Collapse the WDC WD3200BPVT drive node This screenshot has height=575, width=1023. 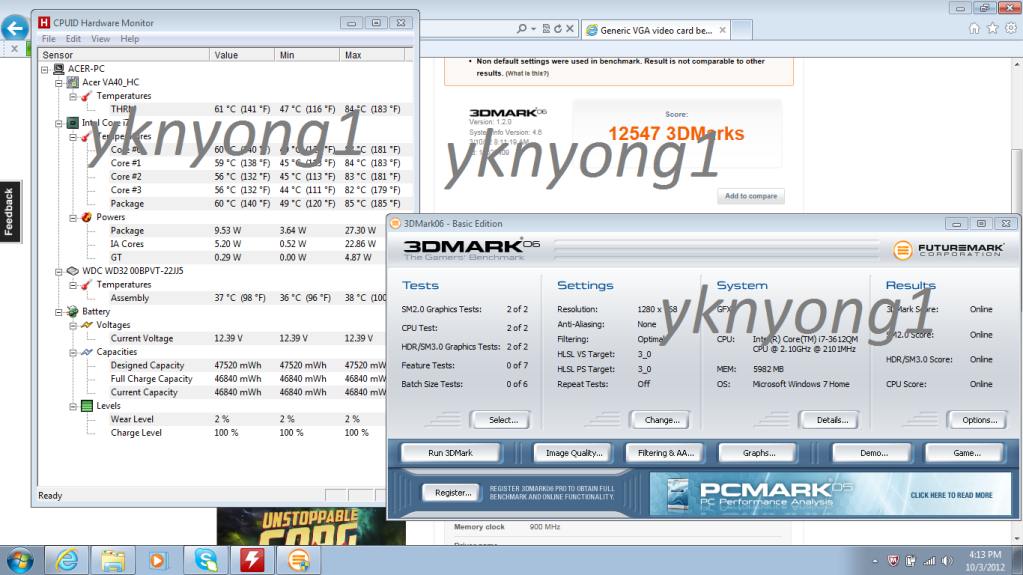(59, 272)
